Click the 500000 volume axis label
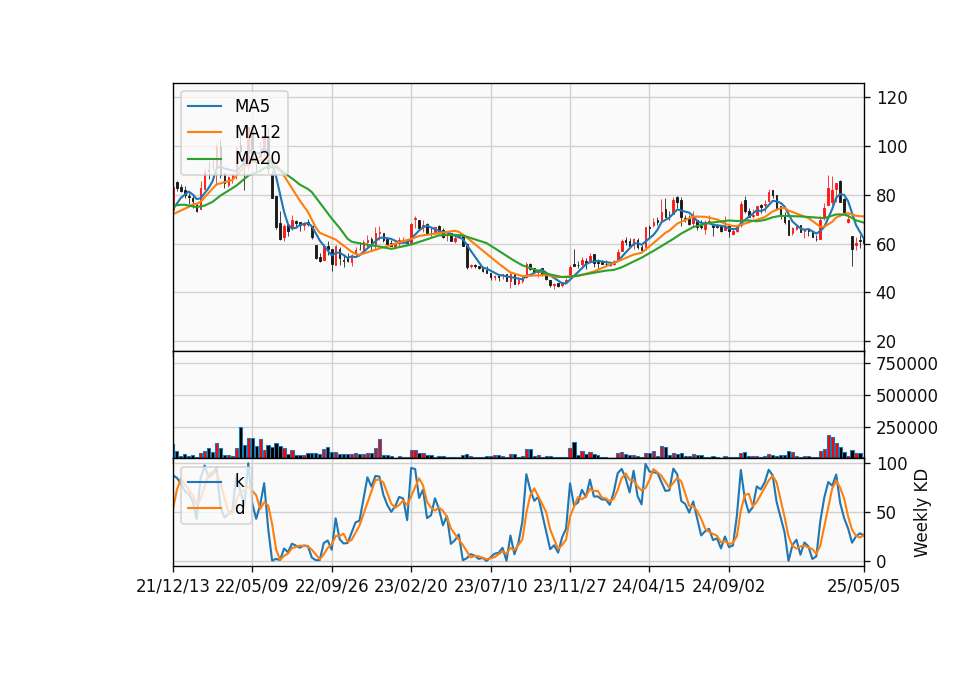This screenshot has width=960, height=690. pyautogui.click(x=907, y=396)
